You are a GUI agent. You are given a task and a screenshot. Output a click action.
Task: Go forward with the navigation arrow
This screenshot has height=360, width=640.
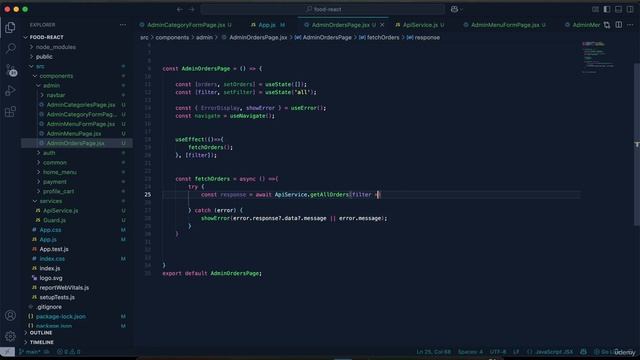(191, 9)
